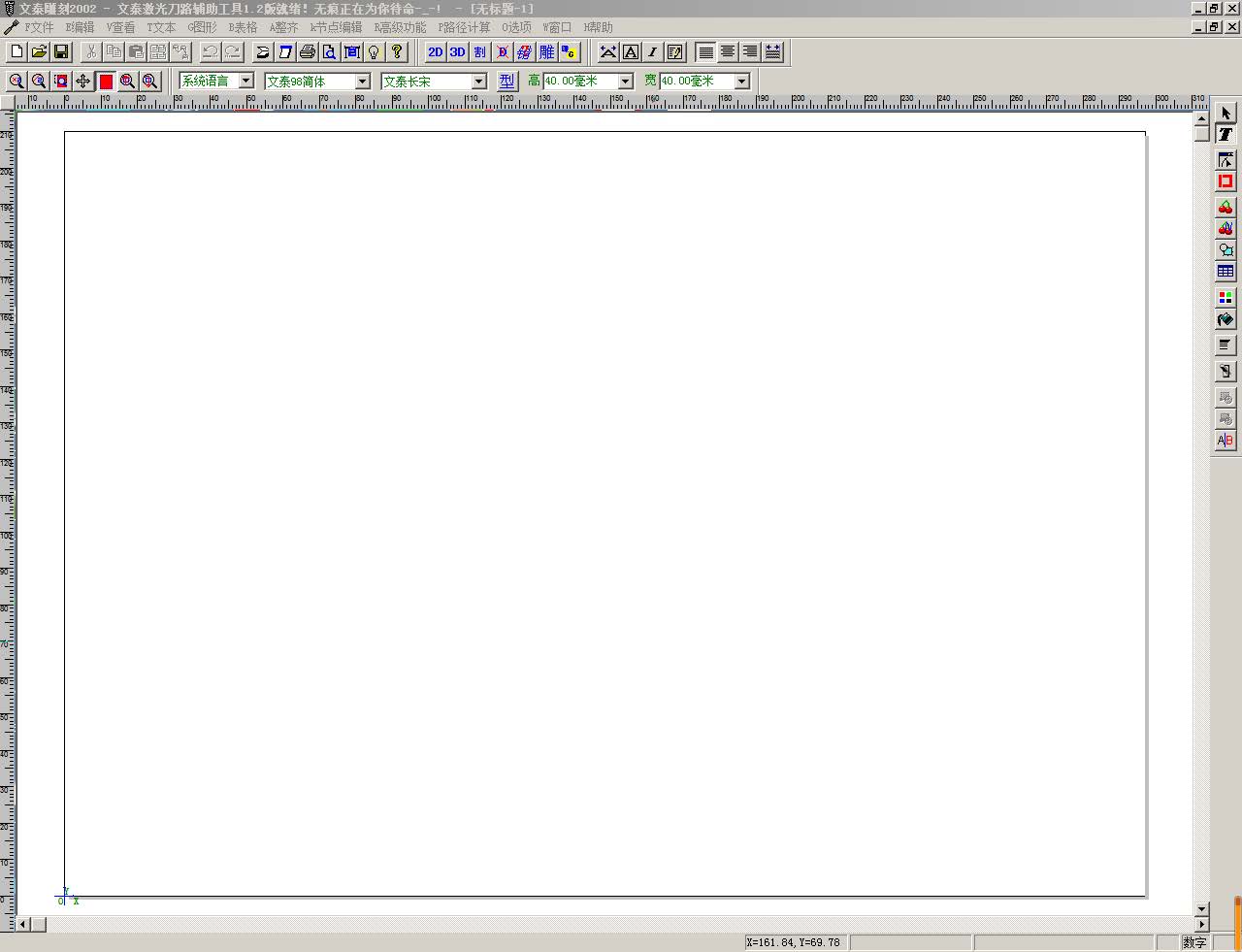The height and width of the screenshot is (952, 1242).
Task: Click the paint bucket fill tool
Action: click(x=1226, y=320)
